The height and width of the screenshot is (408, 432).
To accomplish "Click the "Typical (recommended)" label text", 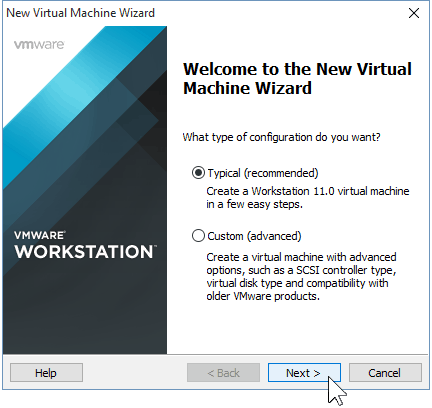I will 263,173.
